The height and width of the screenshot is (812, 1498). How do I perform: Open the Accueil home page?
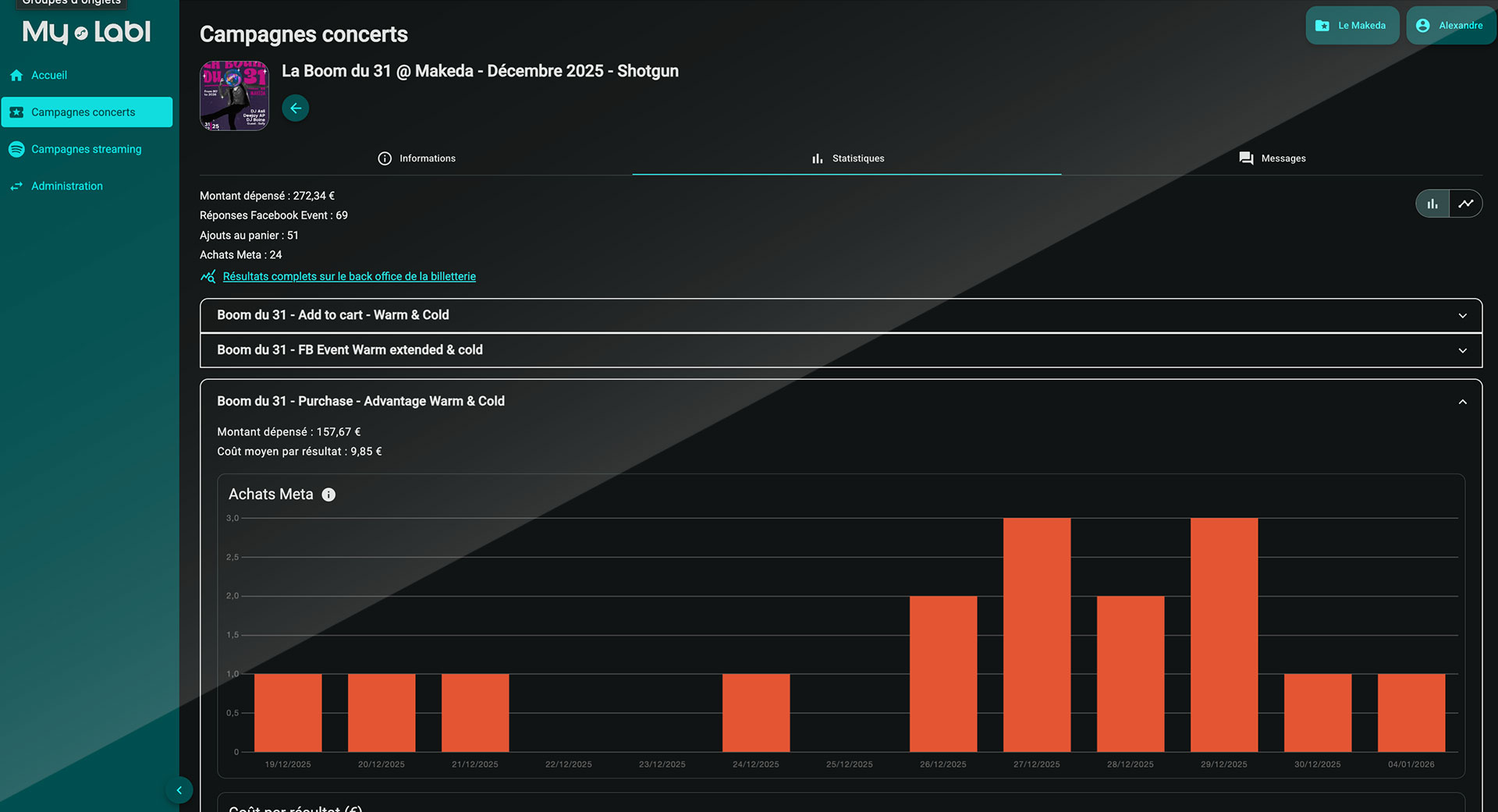tap(49, 76)
